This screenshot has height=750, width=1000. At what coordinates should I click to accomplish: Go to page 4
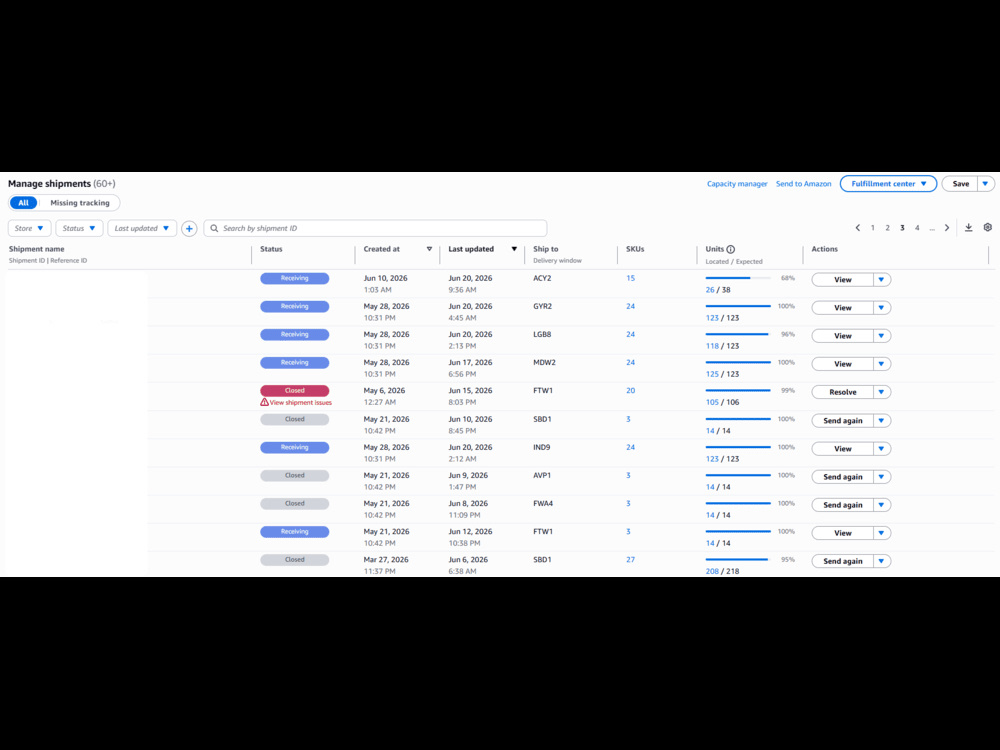point(917,228)
